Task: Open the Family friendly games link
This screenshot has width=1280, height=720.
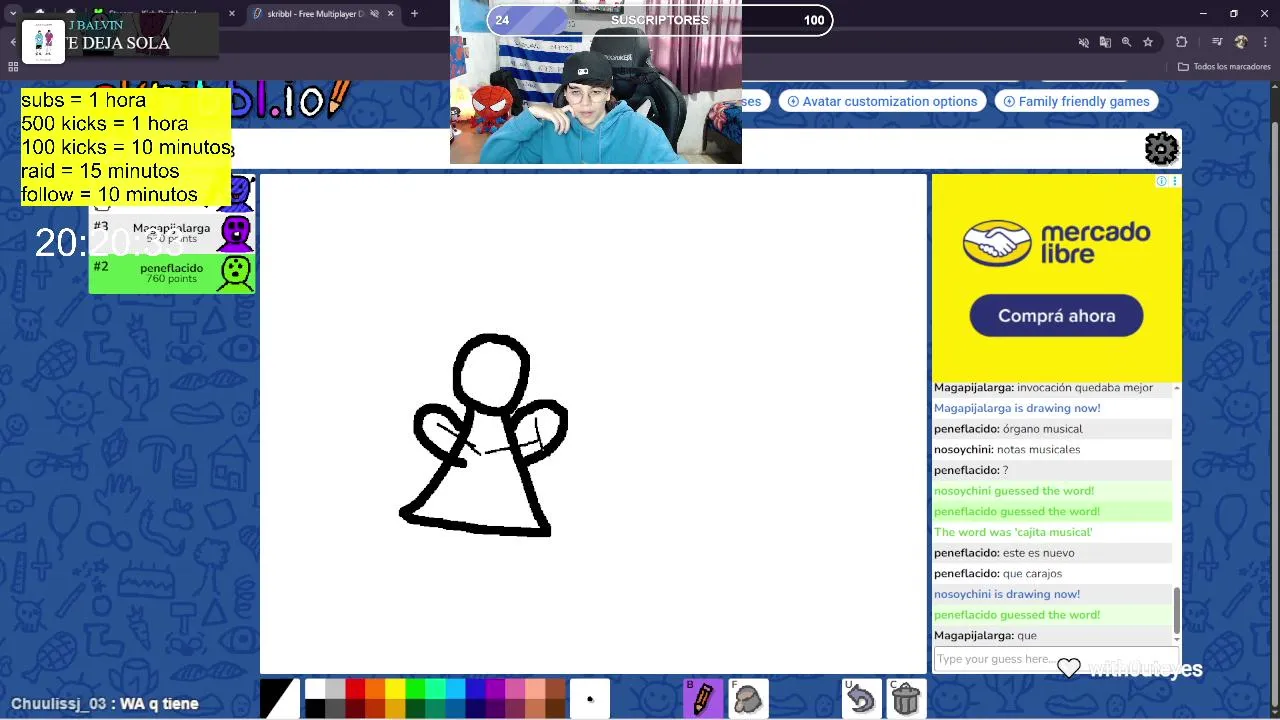Action: coord(1076,101)
